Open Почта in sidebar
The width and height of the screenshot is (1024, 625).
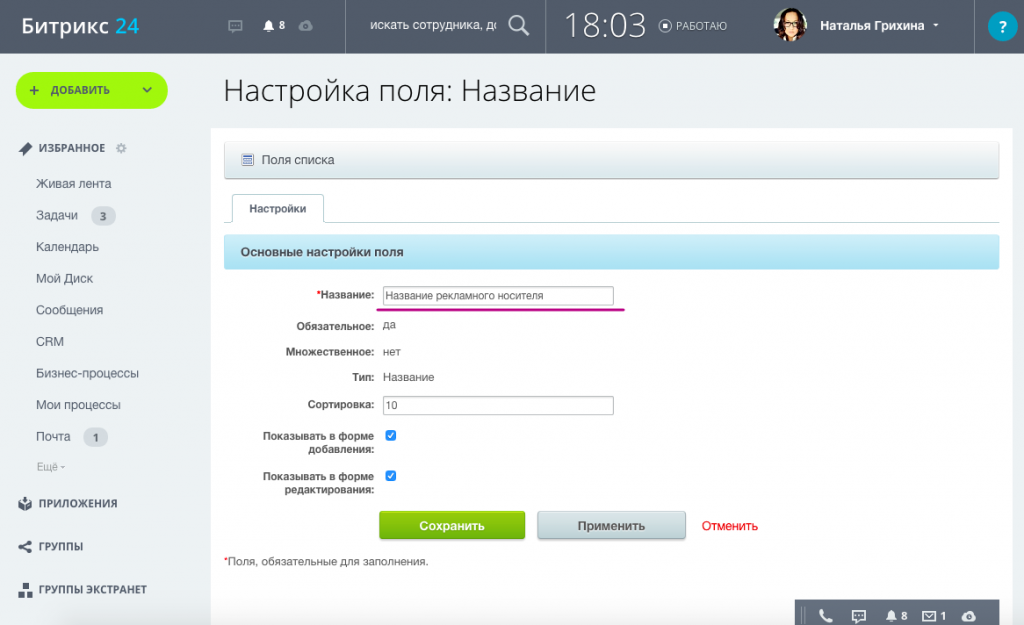53,436
